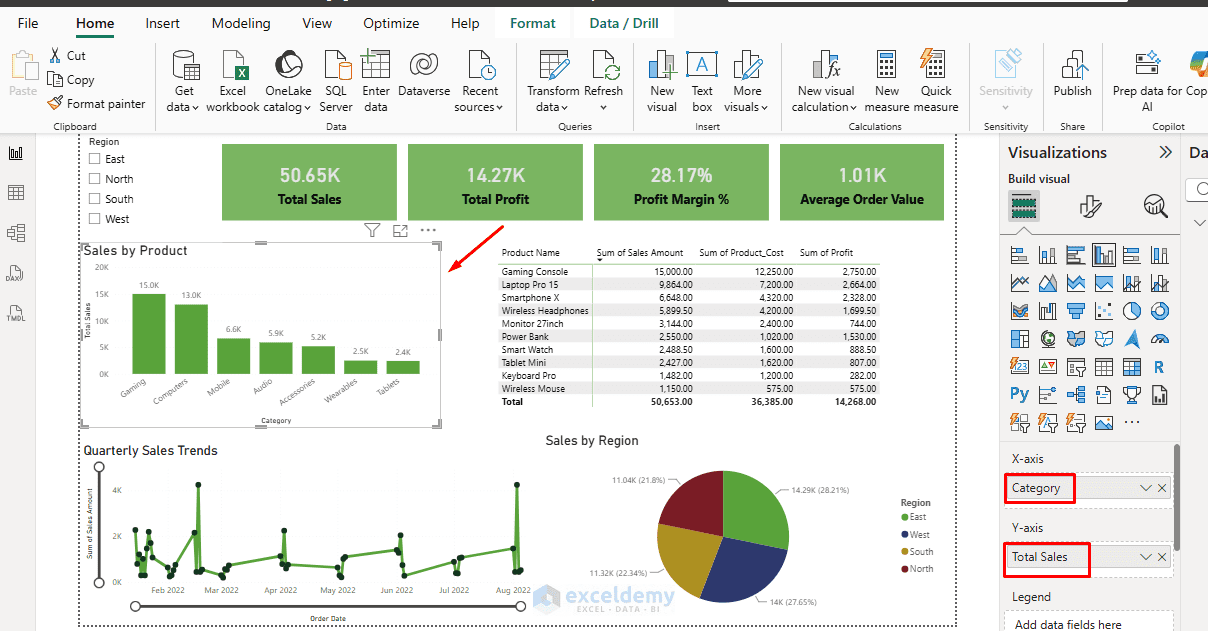
Task: Check the East region checkbox
Action: tap(95, 159)
